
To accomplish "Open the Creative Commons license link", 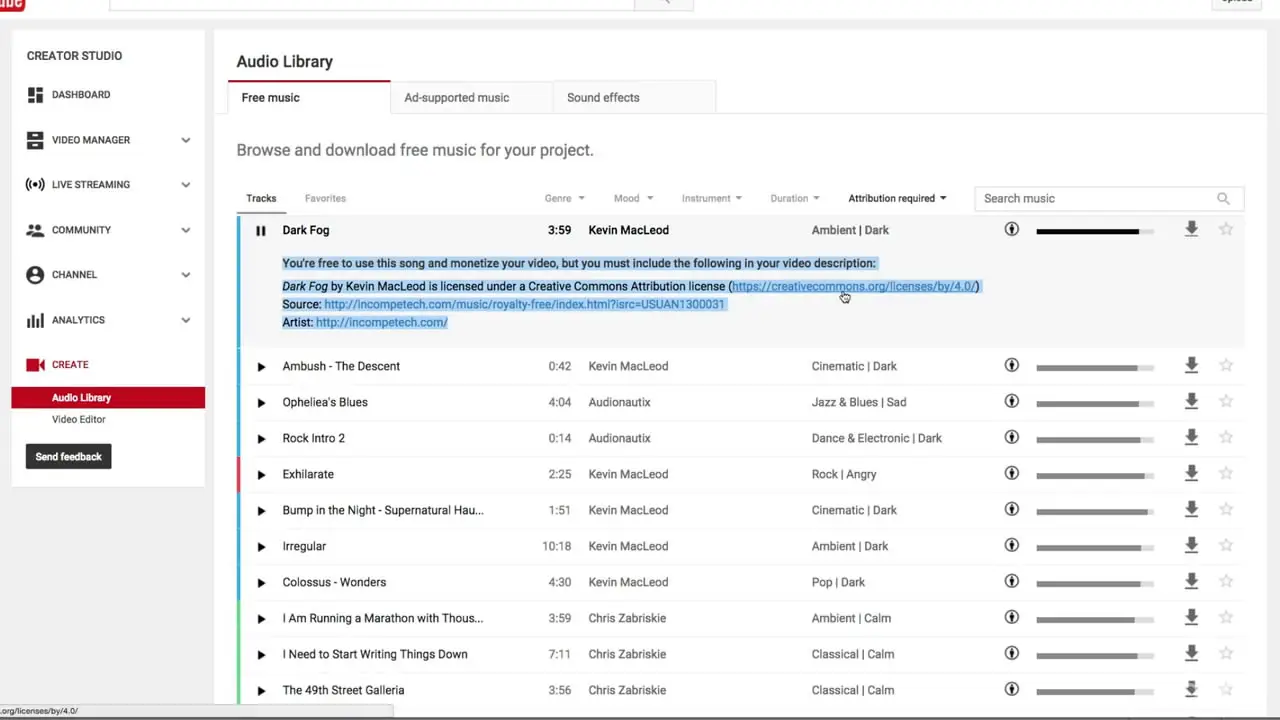I will tap(853, 287).
